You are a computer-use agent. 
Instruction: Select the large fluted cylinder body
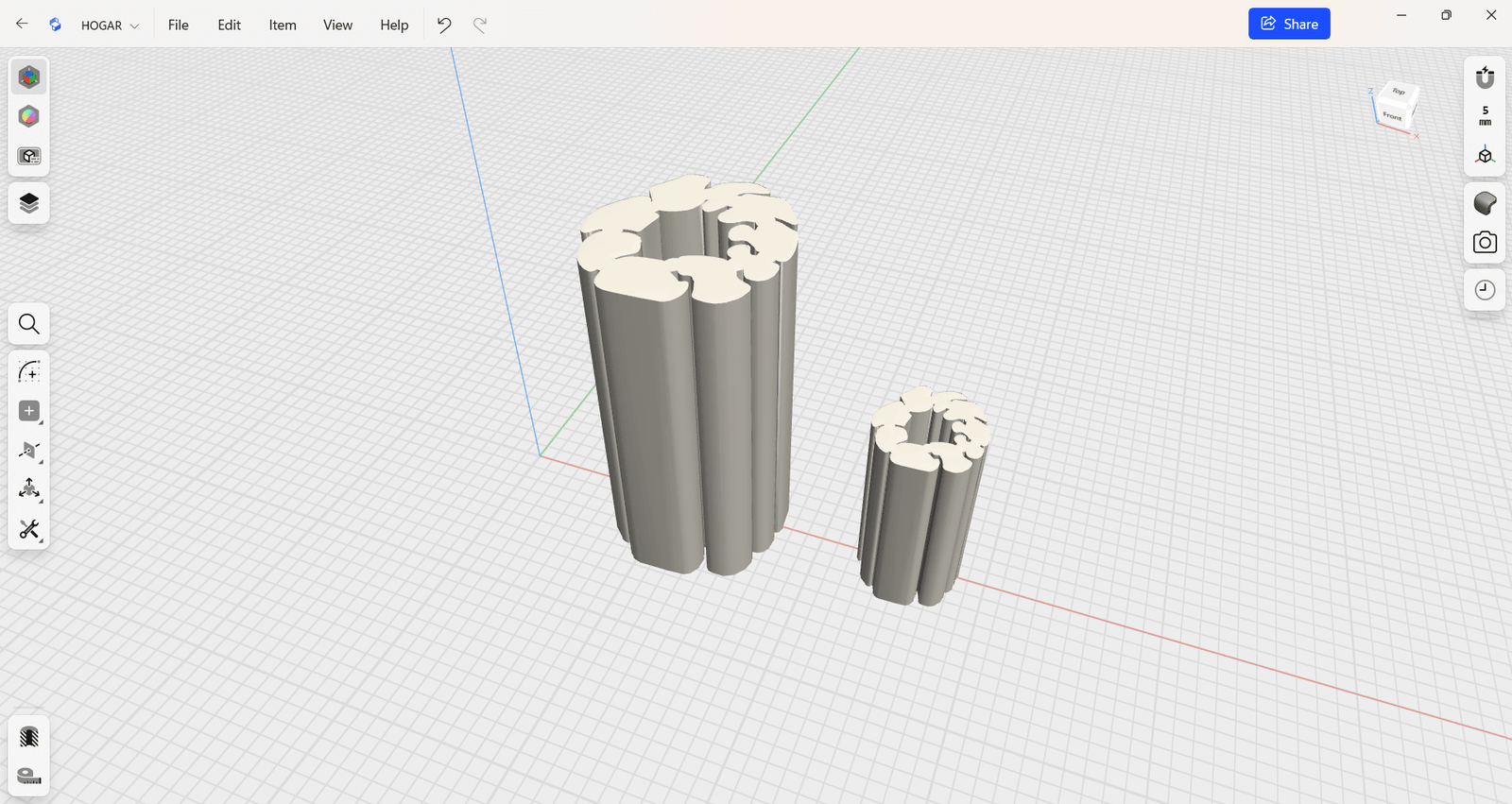(x=690, y=378)
